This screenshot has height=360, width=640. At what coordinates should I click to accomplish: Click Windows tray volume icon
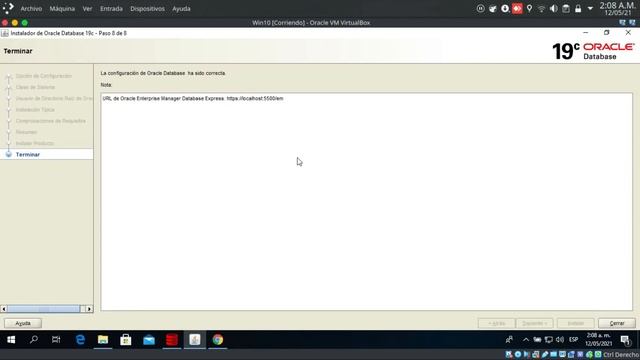560,340
